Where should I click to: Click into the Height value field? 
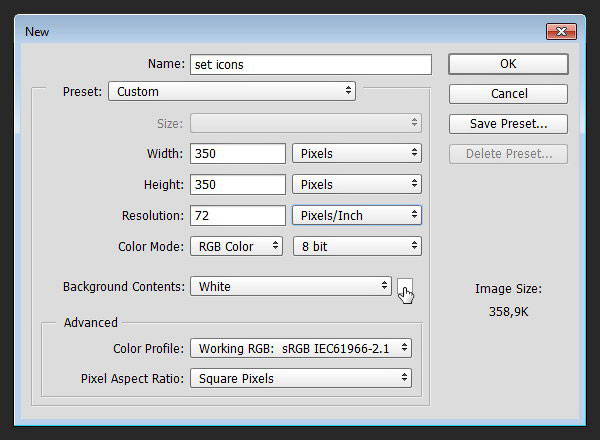tap(238, 184)
